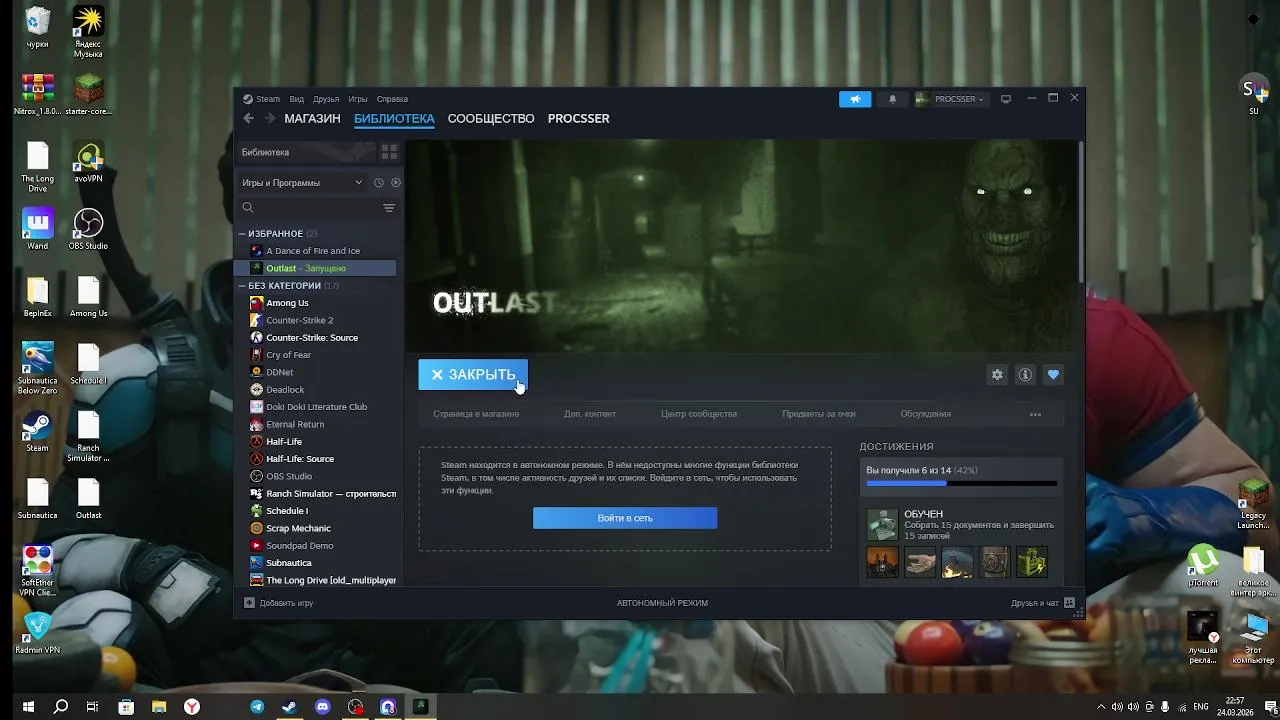Open the Доп. контент link
The width and height of the screenshot is (1280, 720).
point(590,414)
